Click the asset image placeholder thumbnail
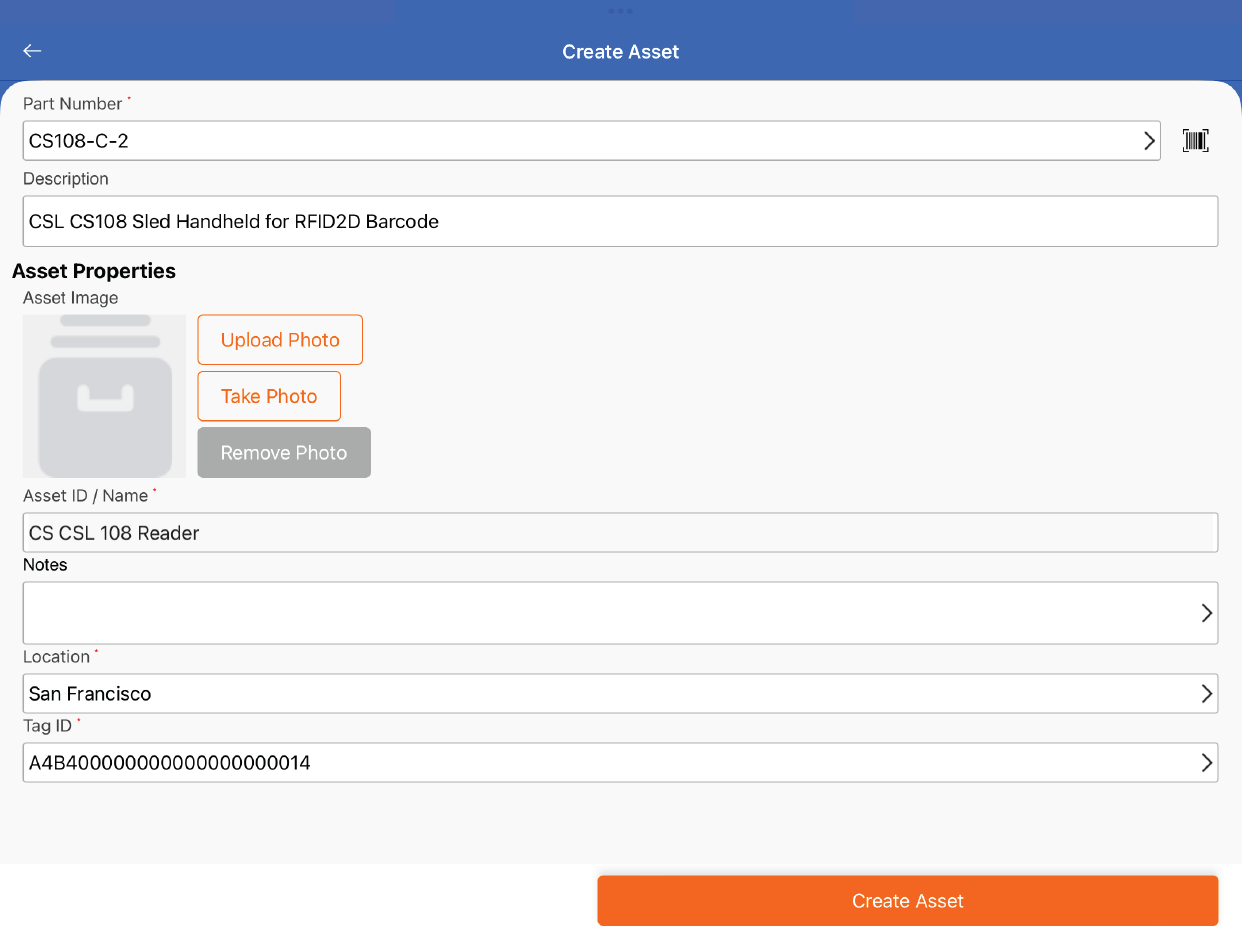The height and width of the screenshot is (934, 1242). pyautogui.click(x=104, y=396)
